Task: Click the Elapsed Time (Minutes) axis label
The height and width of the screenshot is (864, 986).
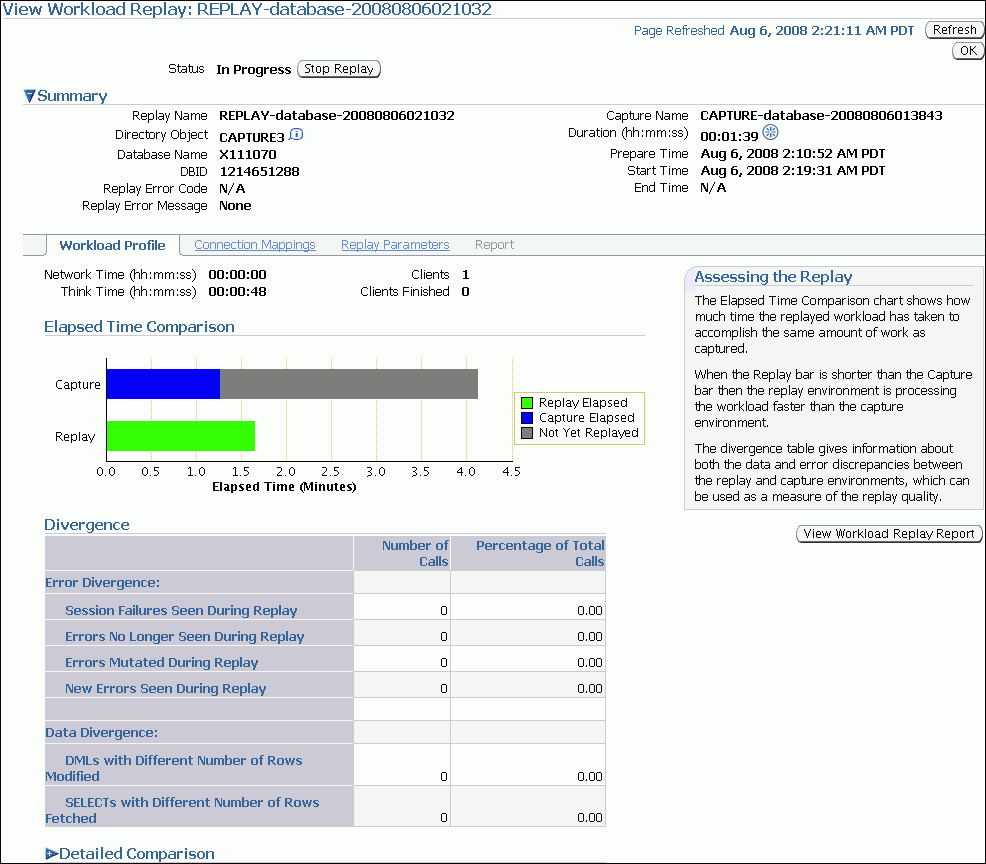Action: click(284, 487)
